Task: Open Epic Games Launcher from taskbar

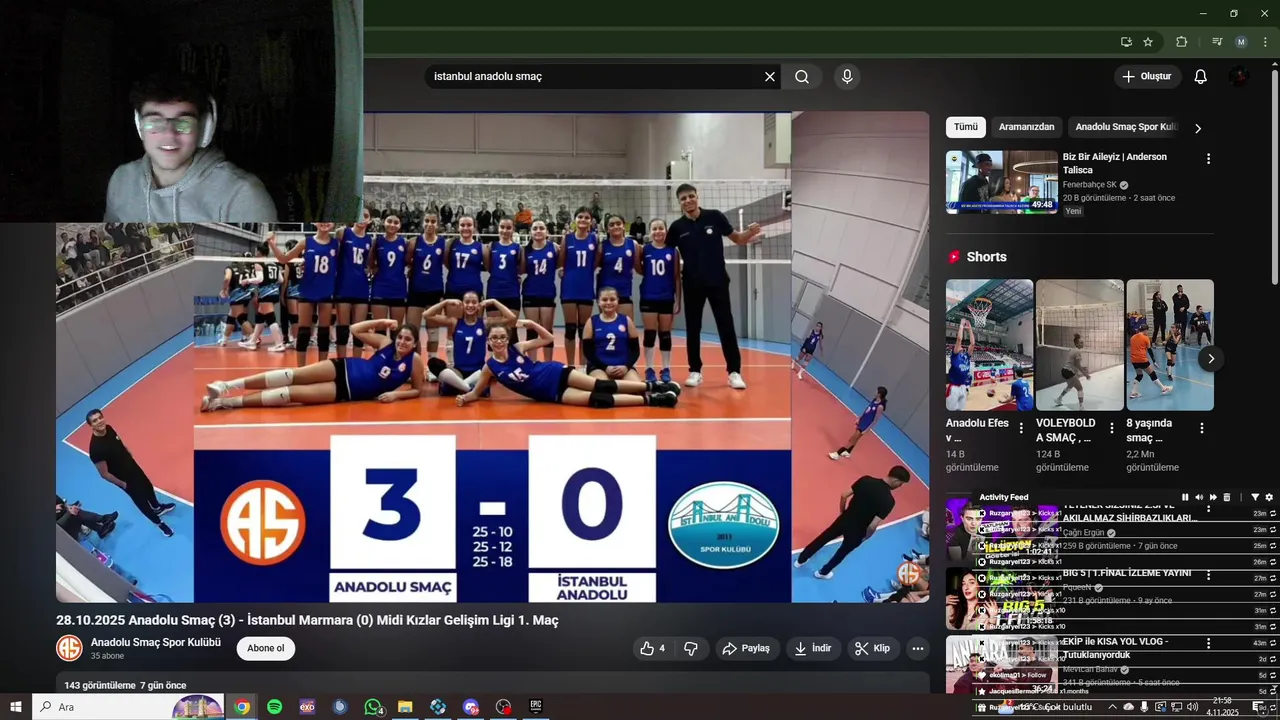Action: (x=536, y=707)
